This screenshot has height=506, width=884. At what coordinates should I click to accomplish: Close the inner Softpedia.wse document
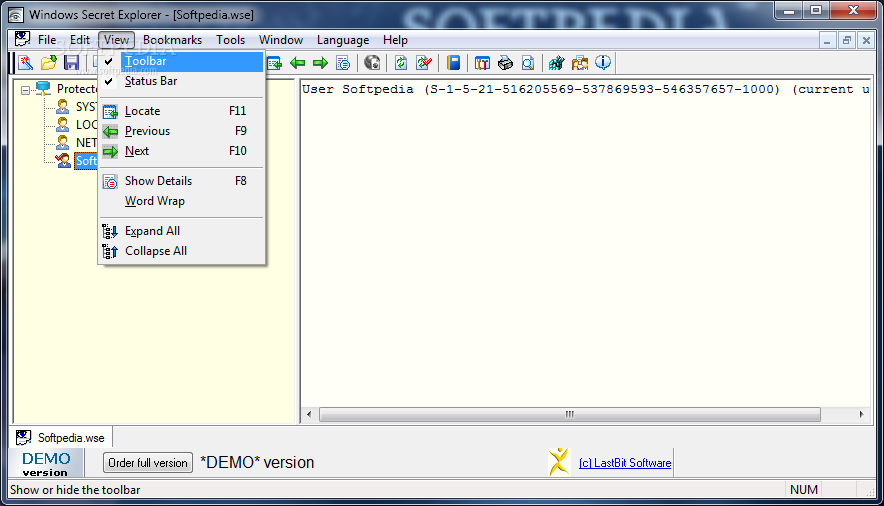(867, 40)
